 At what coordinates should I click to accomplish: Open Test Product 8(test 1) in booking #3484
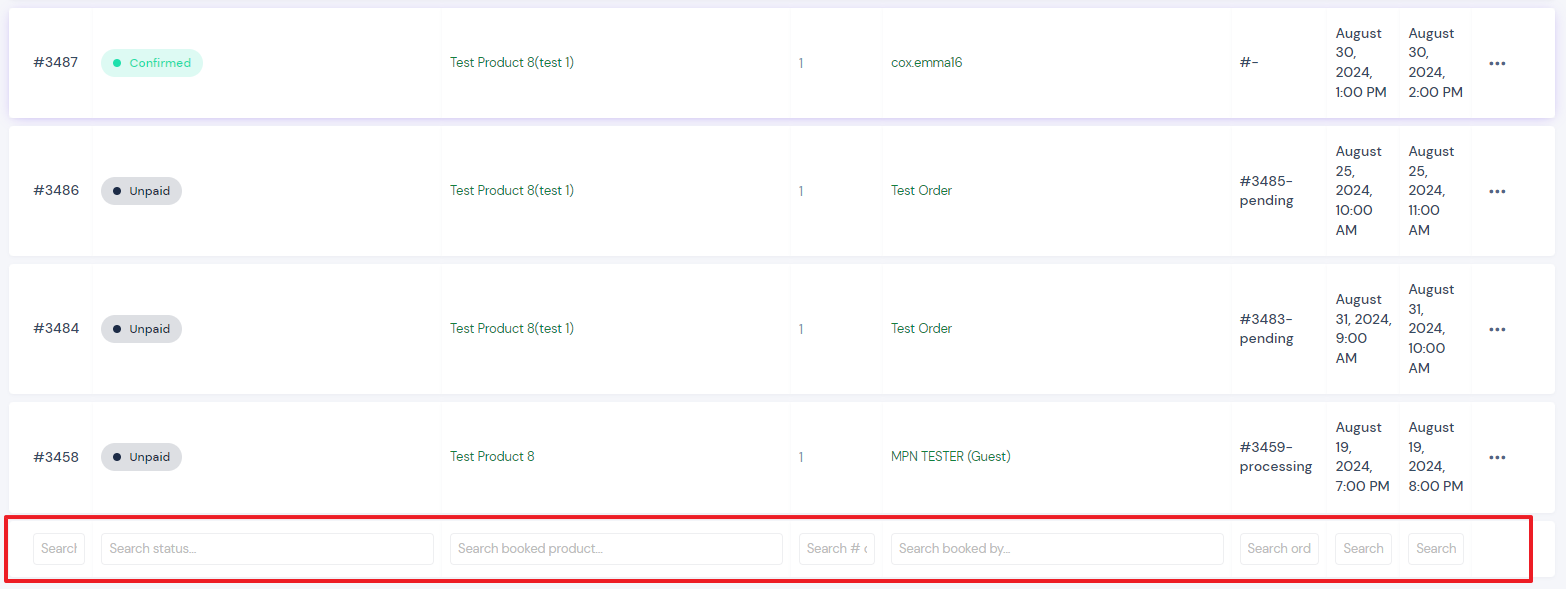tap(512, 329)
